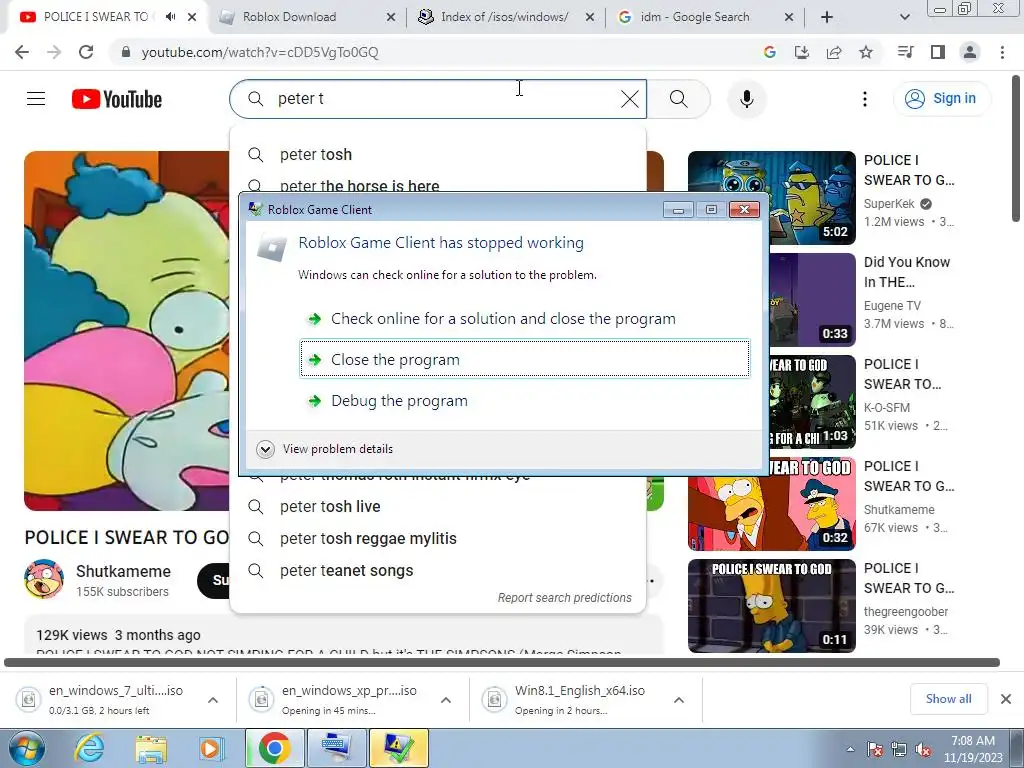Screen dimensions: 1024x768
Task: Click the horizontal page scrollbar
Action: (502, 662)
